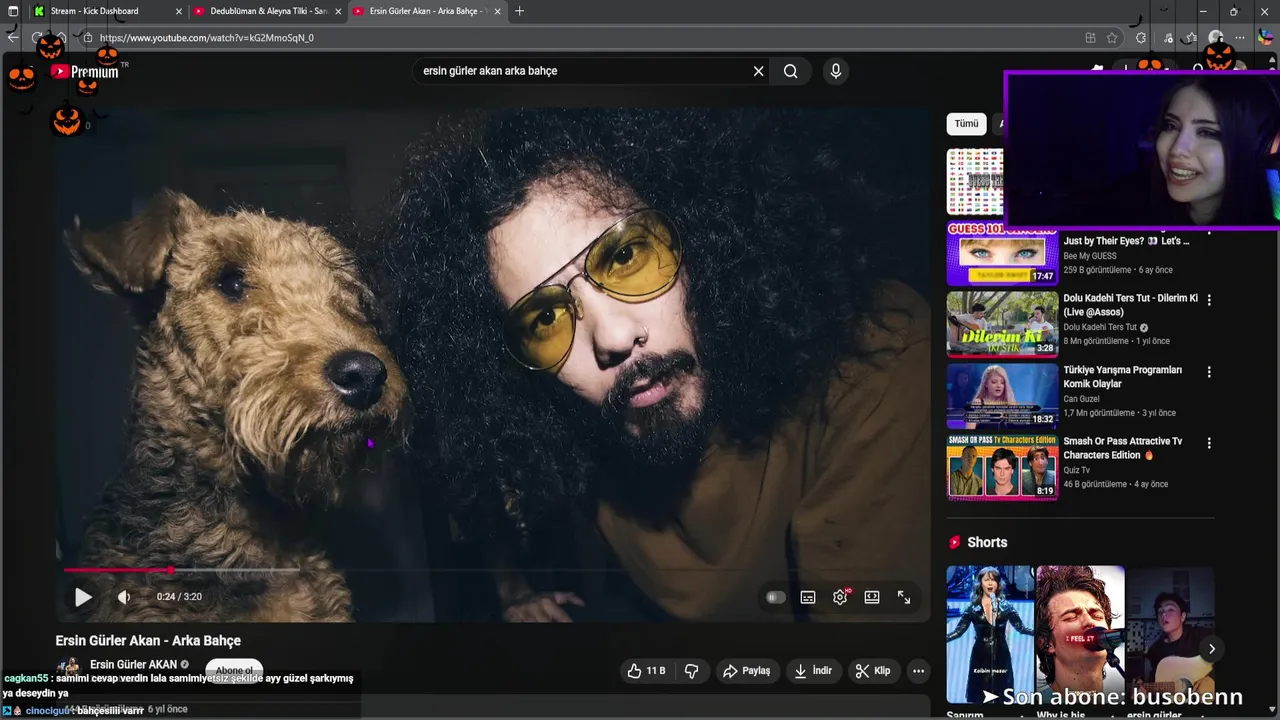Image resolution: width=1280 pixels, height=720 pixels.
Task: Seek on the red video progress bar
Action: click(116, 570)
